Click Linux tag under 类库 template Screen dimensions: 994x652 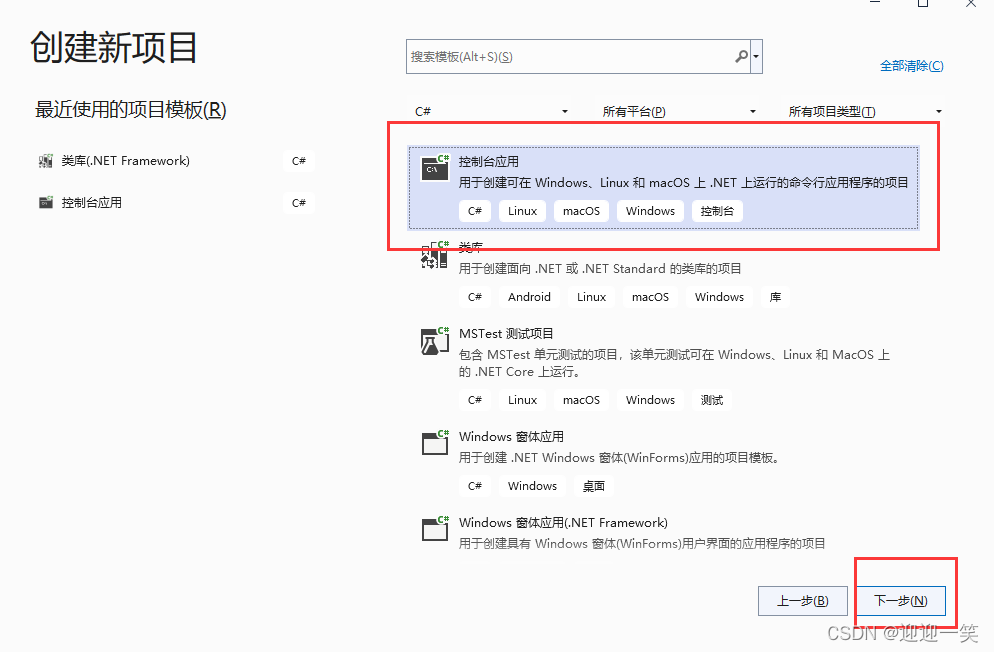591,297
